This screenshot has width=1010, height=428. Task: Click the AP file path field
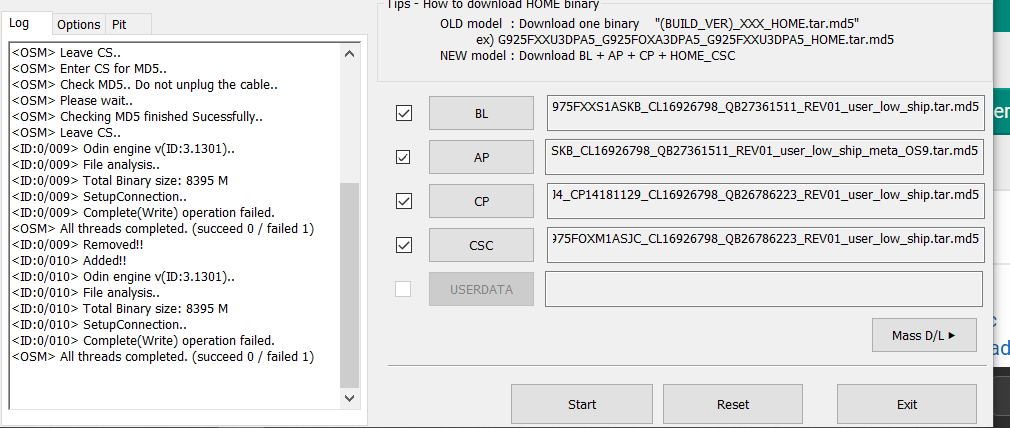(765, 157)
